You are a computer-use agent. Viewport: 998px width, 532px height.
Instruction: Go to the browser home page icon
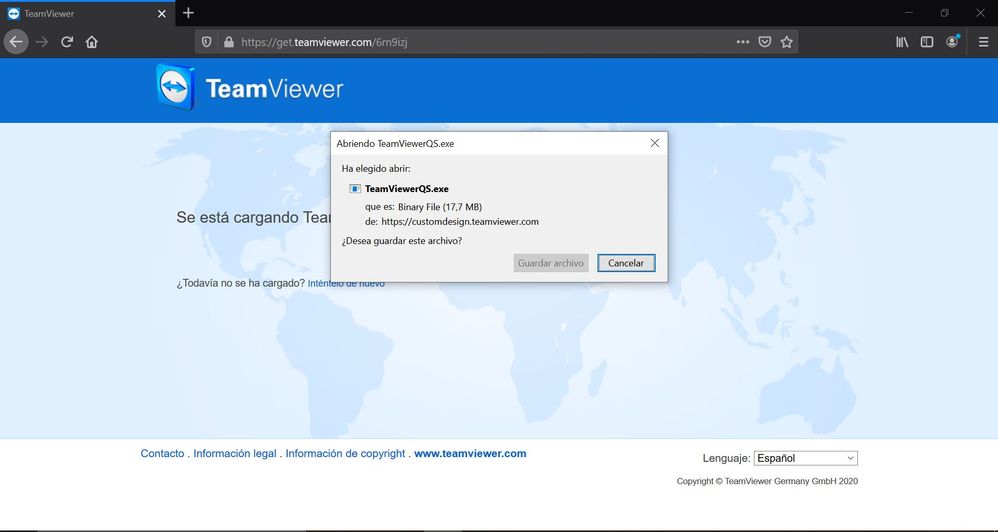[x=92, y=42]
